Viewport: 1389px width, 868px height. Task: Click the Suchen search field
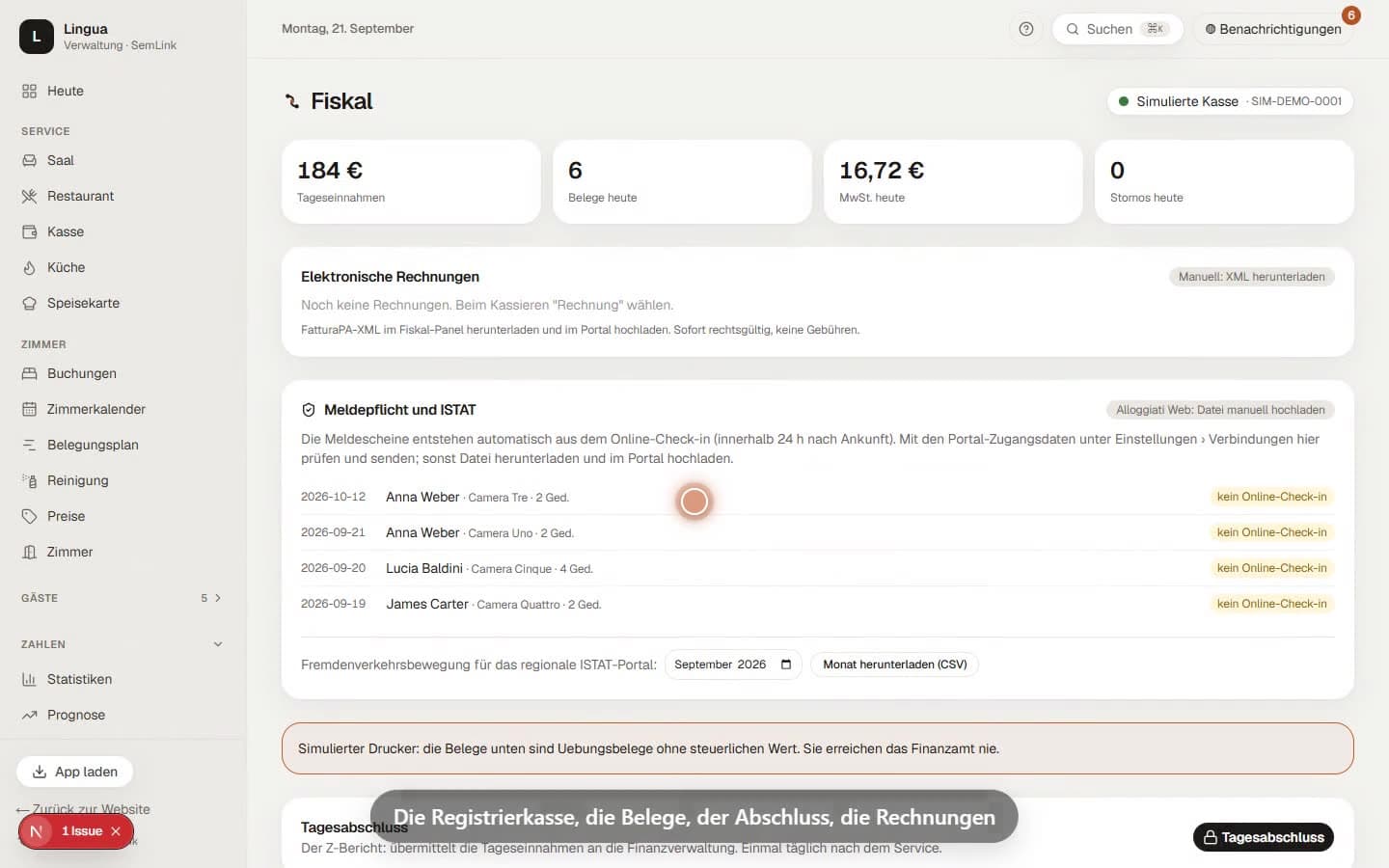1118,29
